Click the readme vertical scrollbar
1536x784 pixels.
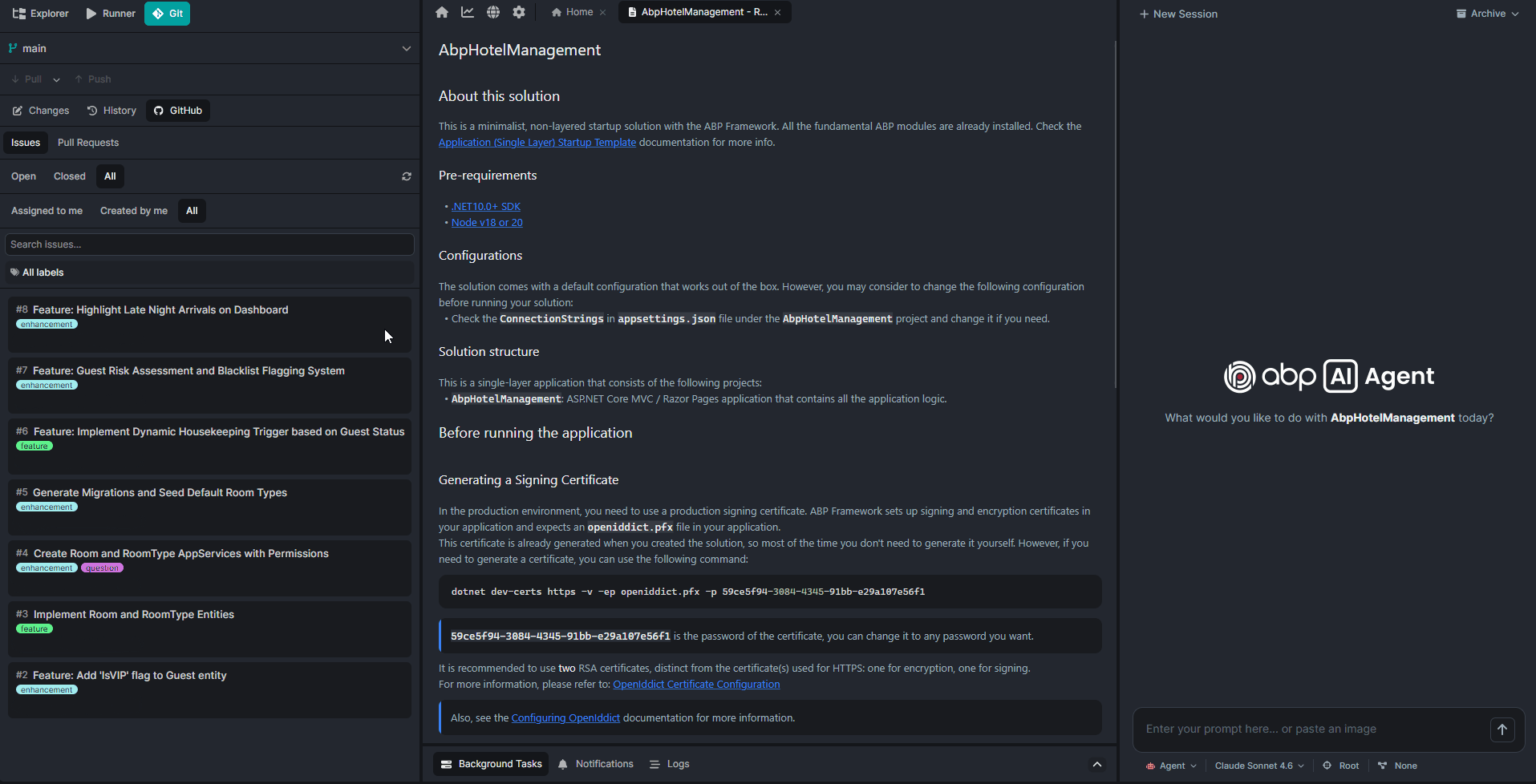(1115, 214)
